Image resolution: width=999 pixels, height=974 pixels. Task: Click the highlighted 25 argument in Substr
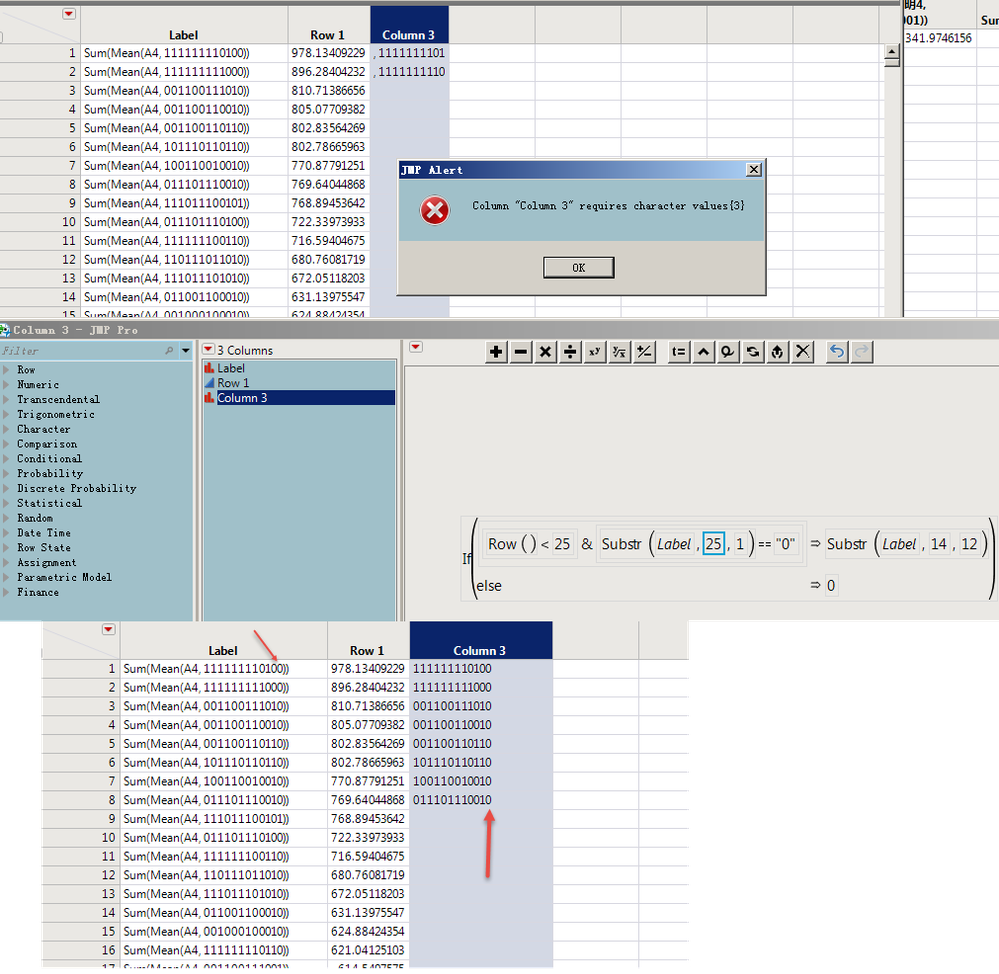pyautogui.click(x=714, y=543)
